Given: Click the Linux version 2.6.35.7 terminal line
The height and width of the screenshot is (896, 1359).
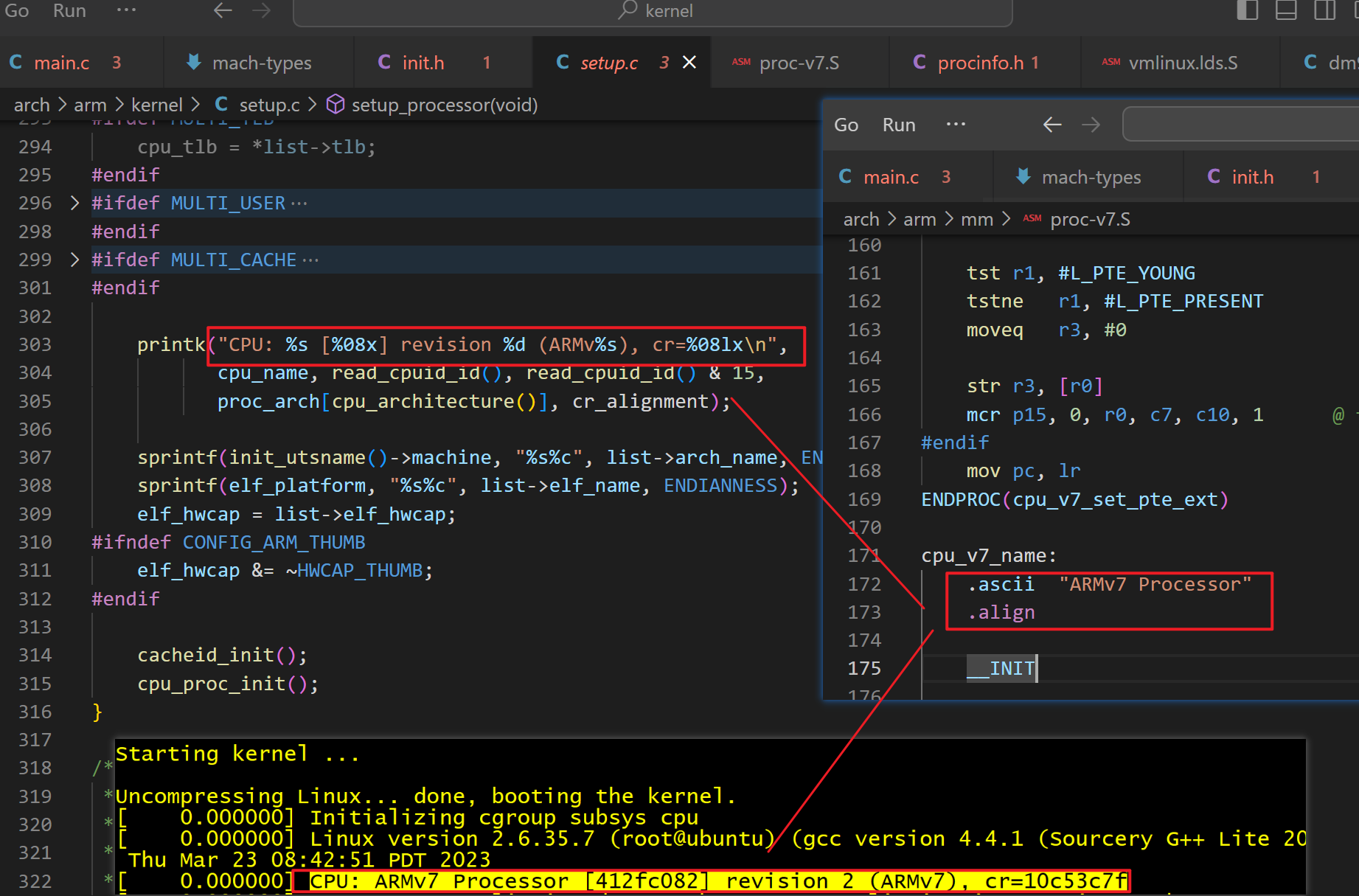Looking at the screenshot, I should click(712, 838).
